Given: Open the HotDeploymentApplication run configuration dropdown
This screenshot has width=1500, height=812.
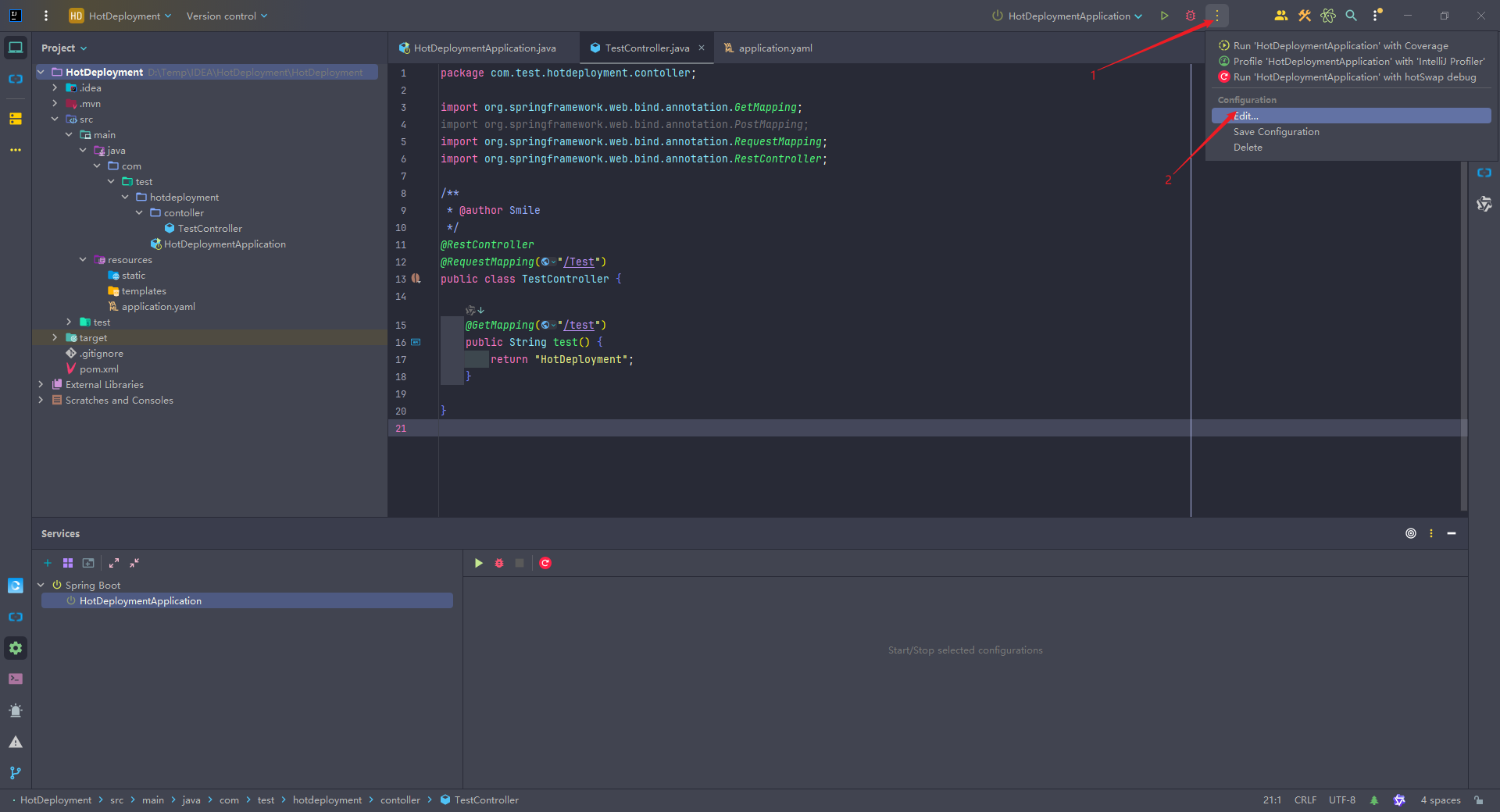Looking at the screenshot, I should 1067,16.
